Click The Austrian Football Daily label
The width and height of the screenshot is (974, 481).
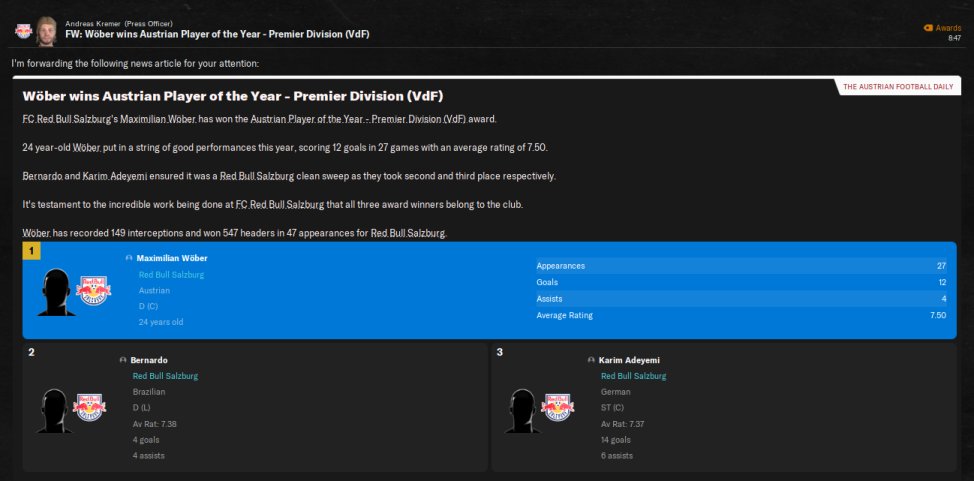pyautogui.click(x=900, y=87)
